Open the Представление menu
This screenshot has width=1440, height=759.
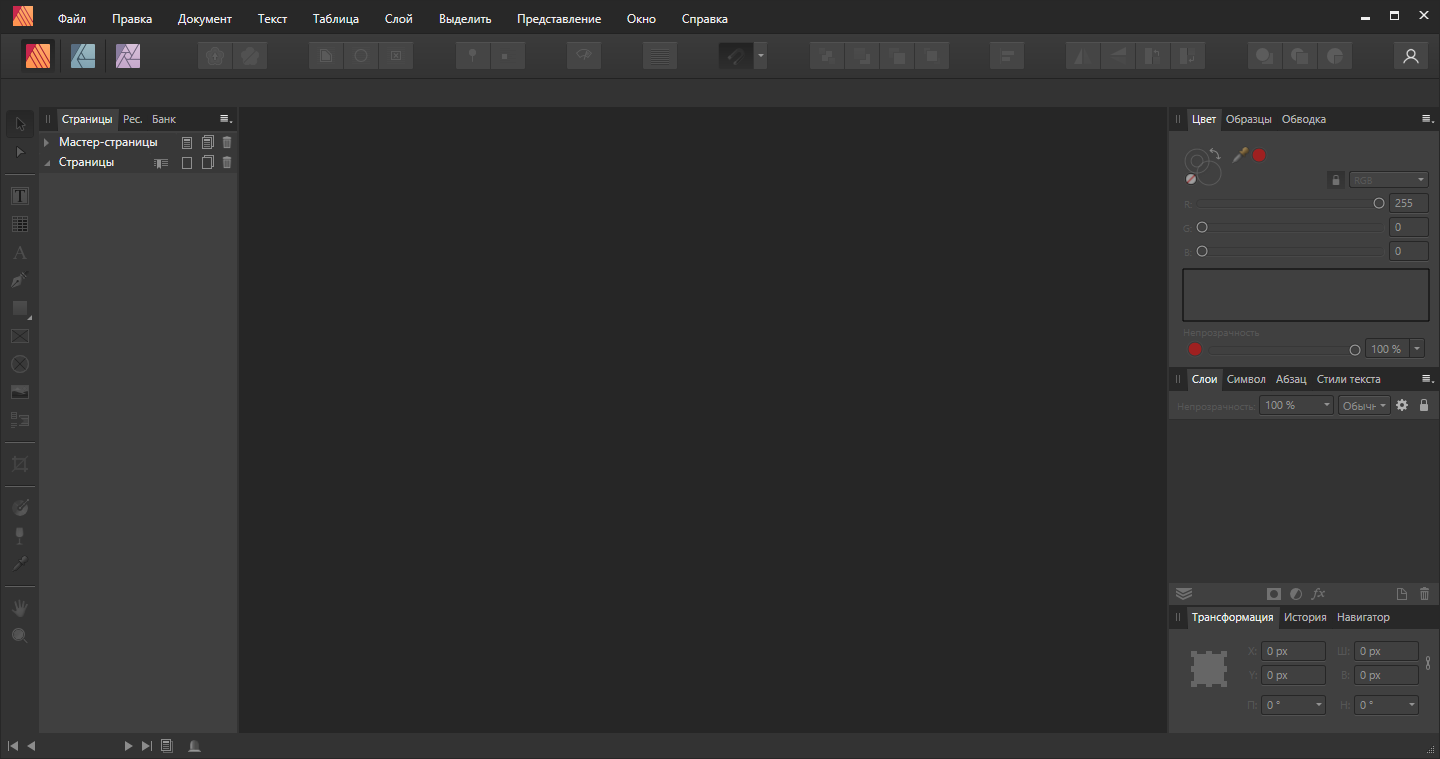click(559, 19)
